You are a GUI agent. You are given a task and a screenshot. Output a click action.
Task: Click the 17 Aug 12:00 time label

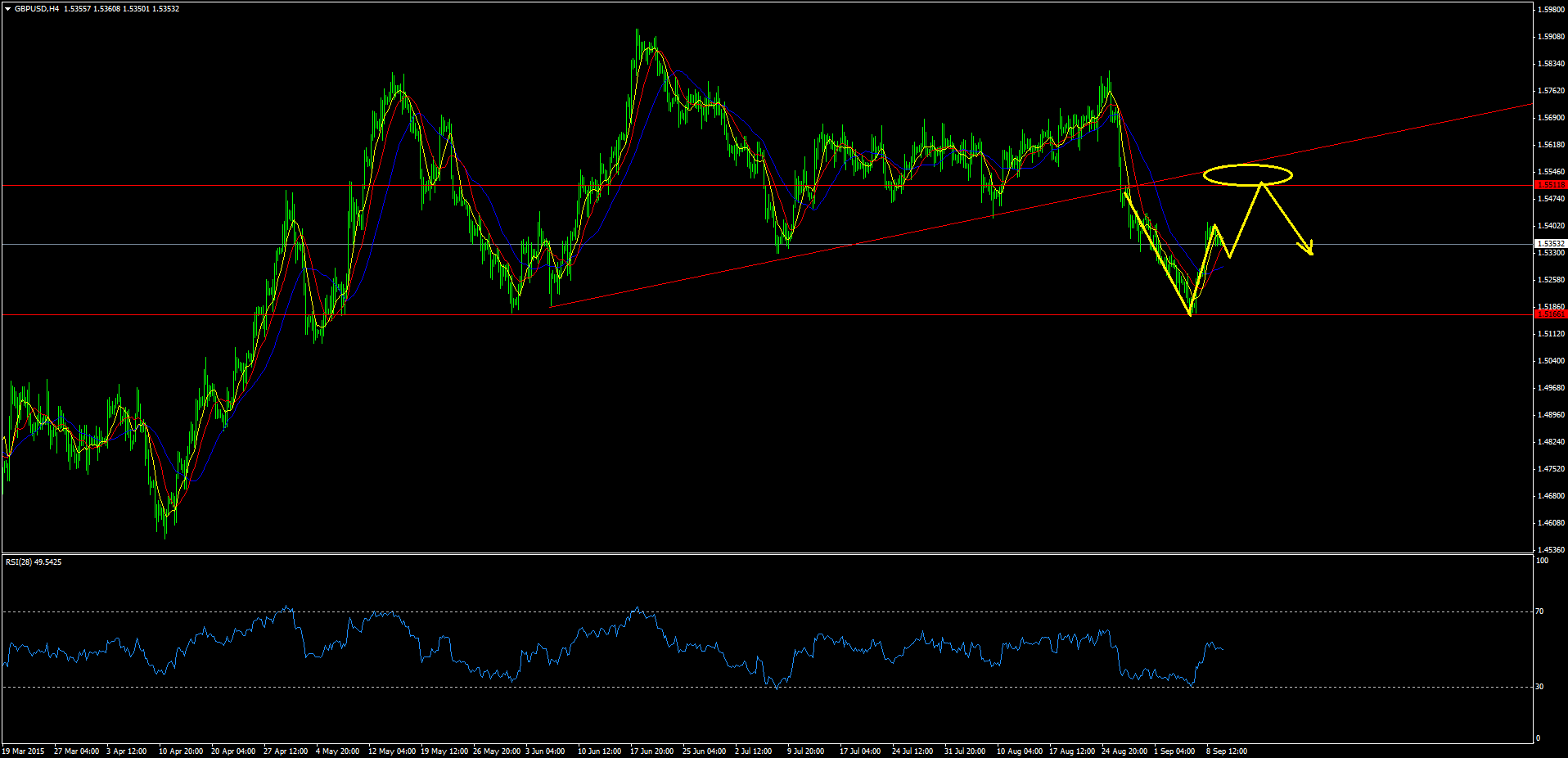1072,751
